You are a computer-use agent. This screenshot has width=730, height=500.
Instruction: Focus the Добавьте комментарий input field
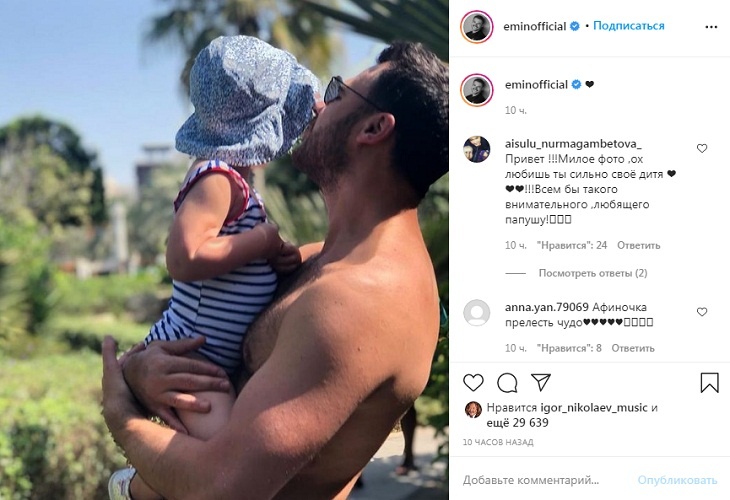545,480
